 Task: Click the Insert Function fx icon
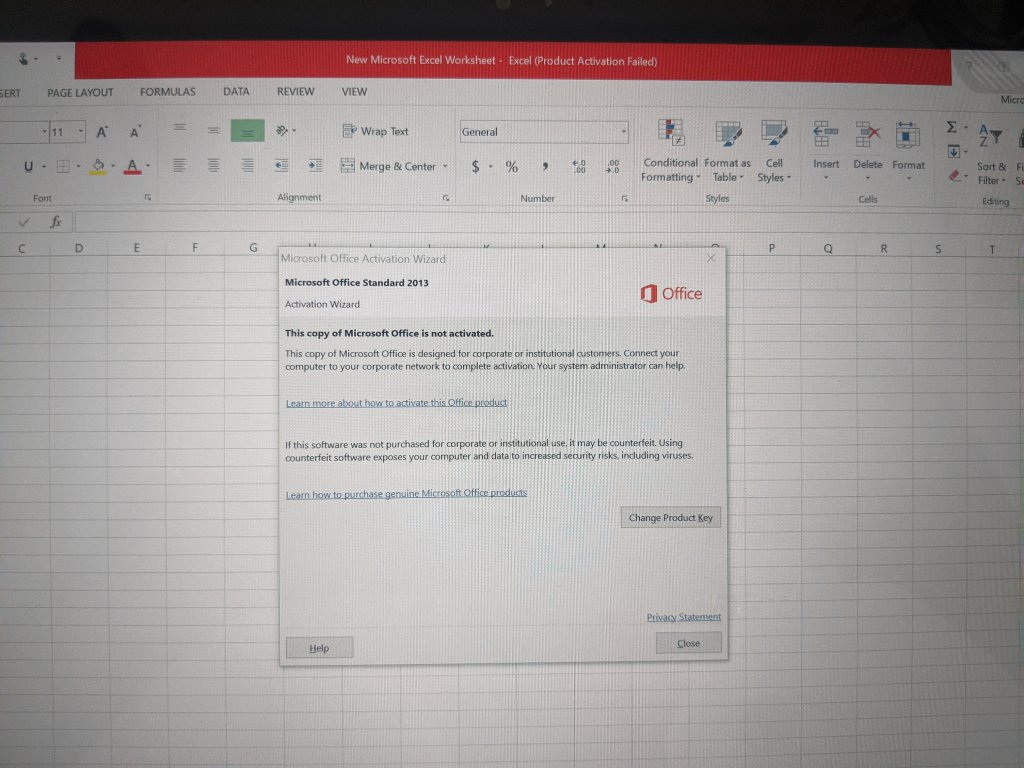(56, 222)
